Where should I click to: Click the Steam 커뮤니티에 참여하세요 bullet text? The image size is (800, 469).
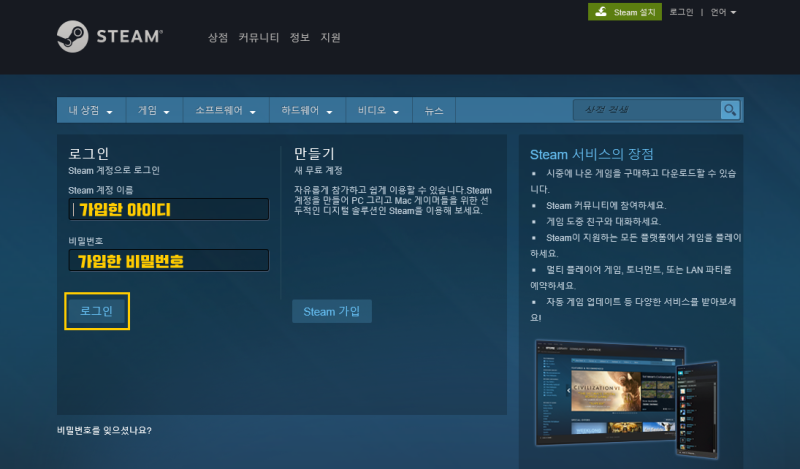[606, 206]
